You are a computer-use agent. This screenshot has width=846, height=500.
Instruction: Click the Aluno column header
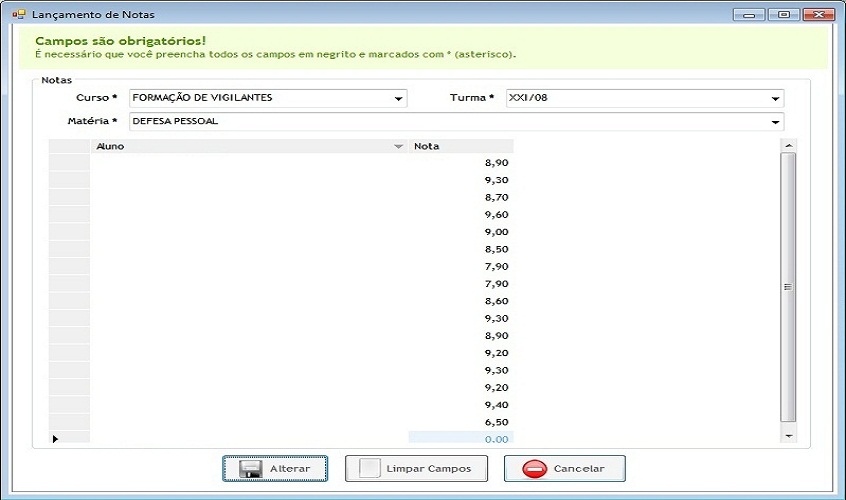pyautogui.click(x=249, y=146)
